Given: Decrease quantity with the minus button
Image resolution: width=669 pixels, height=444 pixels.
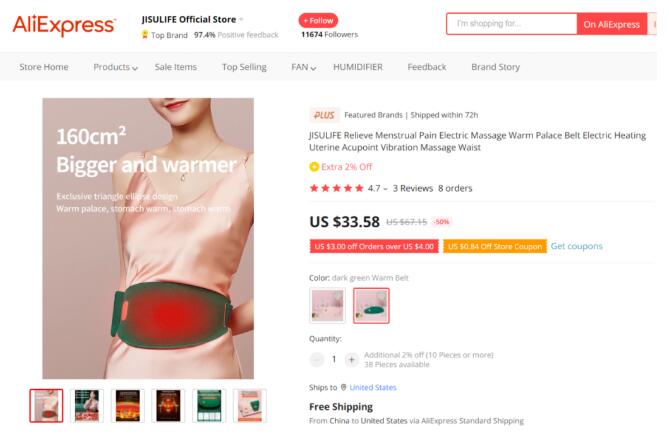Looking at the screenshot, I should [317, 360].
